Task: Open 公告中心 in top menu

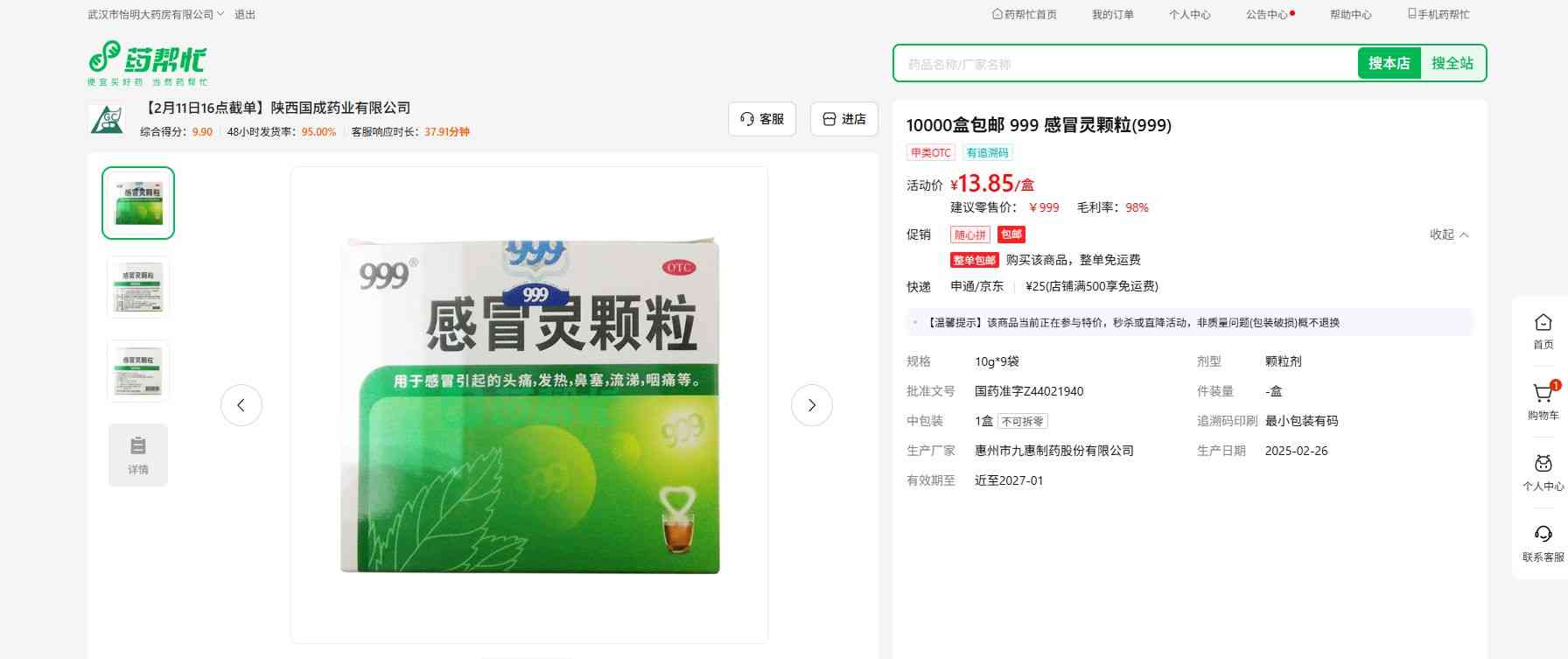Action: 1267,15
